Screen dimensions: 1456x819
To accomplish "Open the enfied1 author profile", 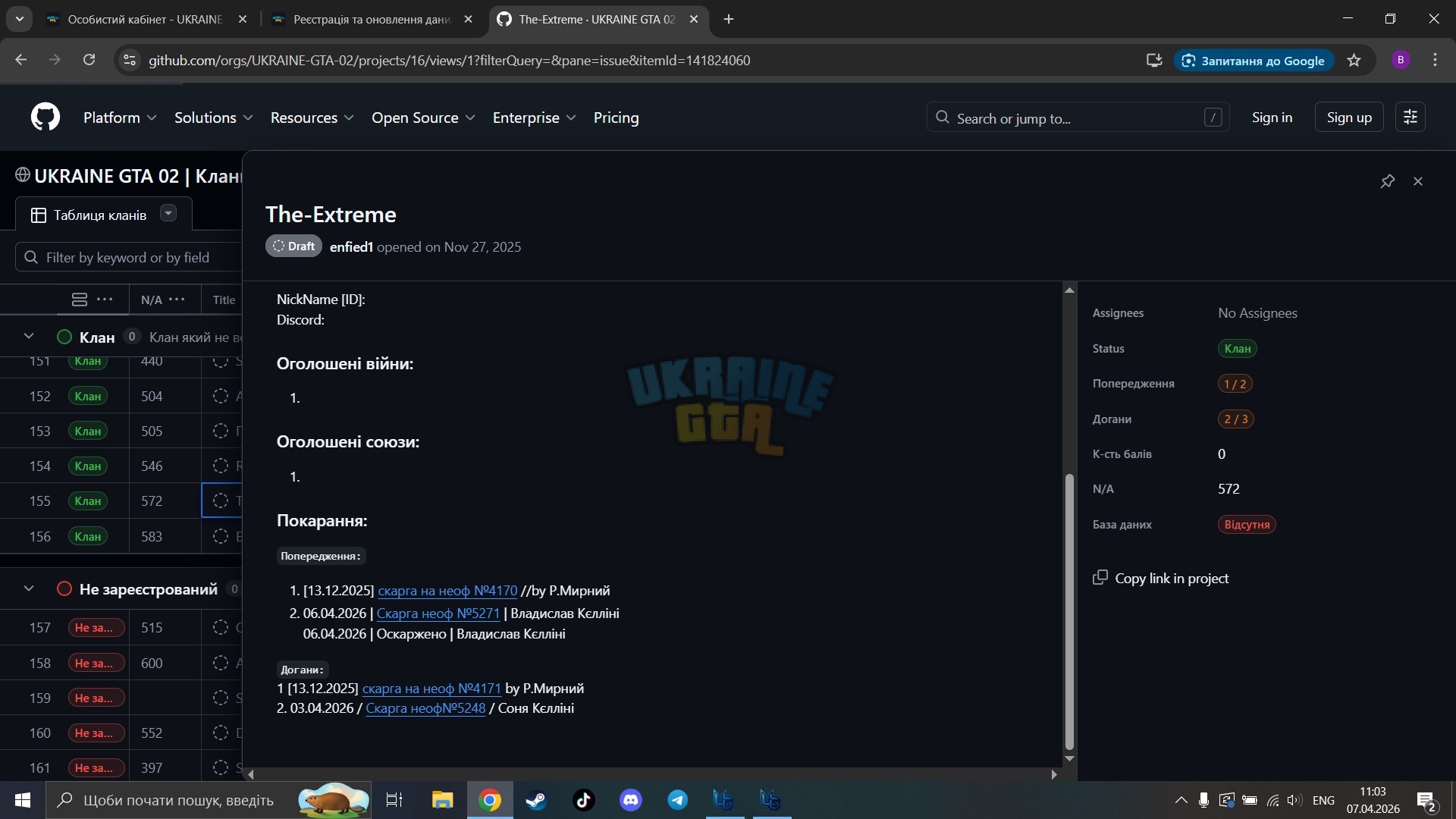I will click(351, 246).
